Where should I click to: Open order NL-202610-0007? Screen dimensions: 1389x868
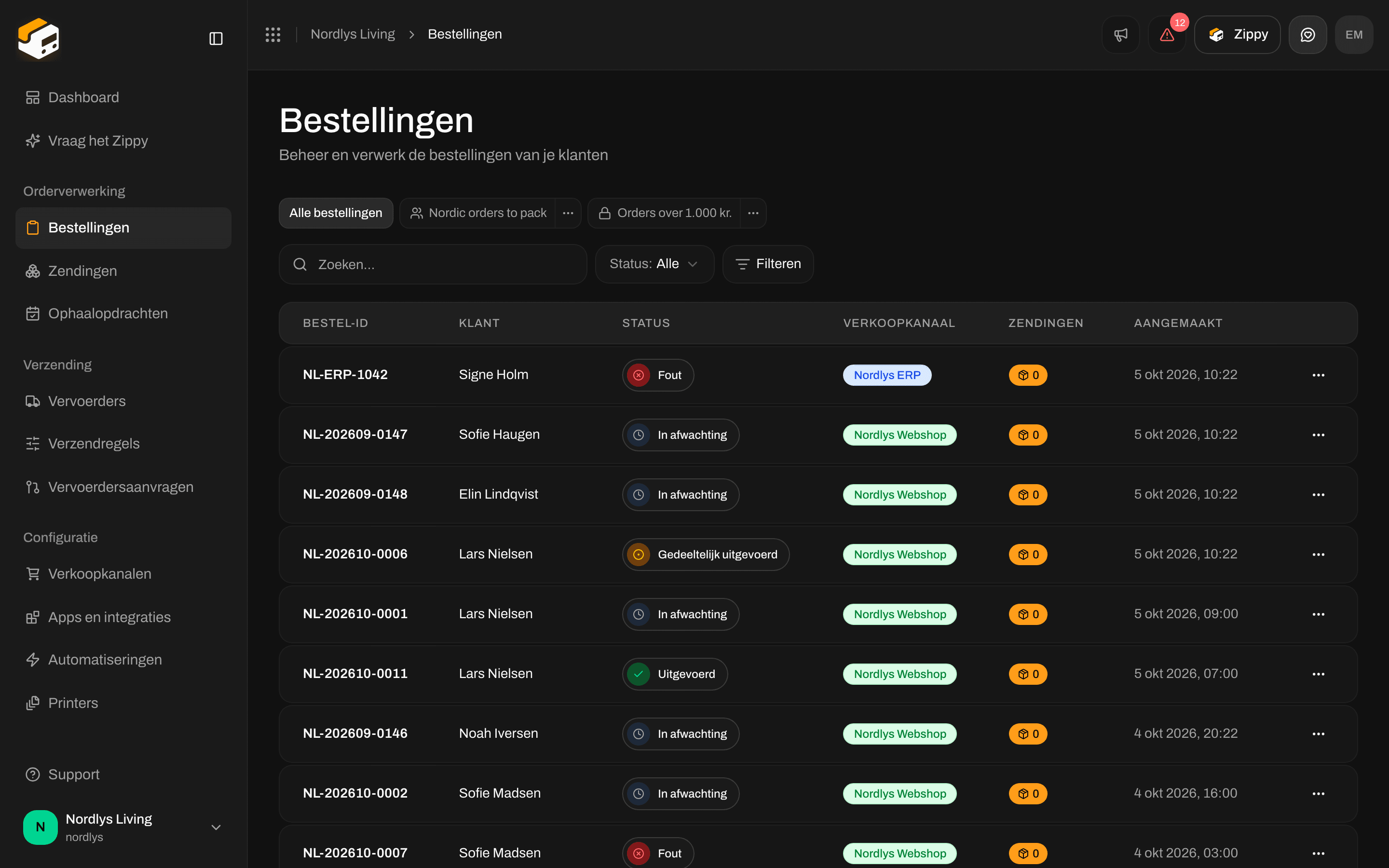click(x=354, y=853)
